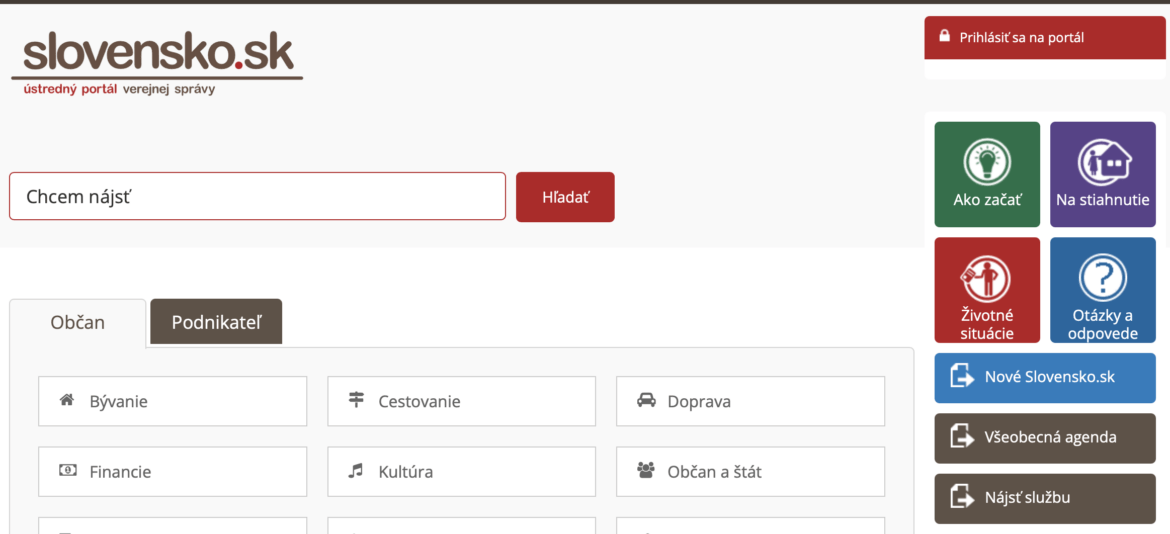The width and height of the screenshot is (1170, 534).
Task: Click the signpost icon next to Cestovanie
Action: pos(356,400)
